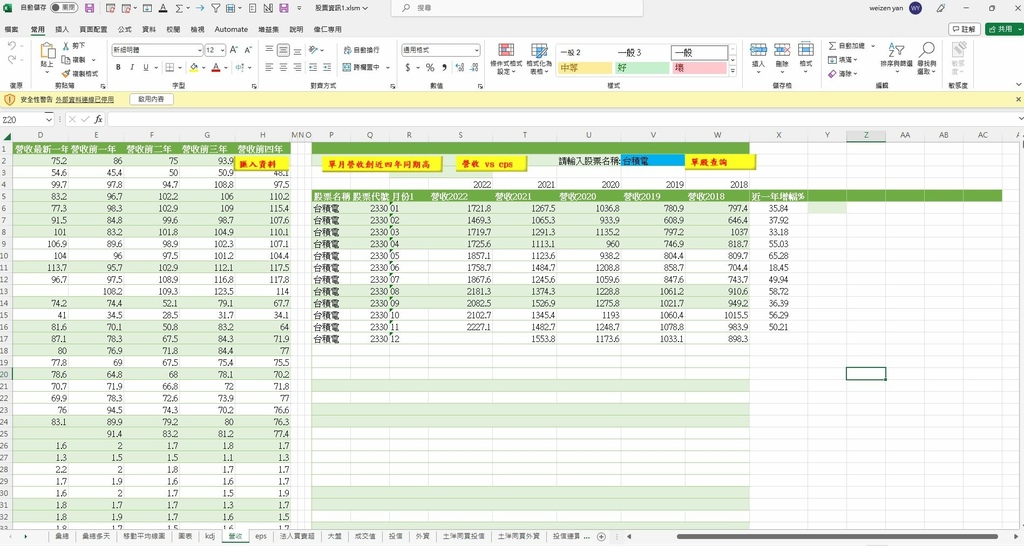1024x546 pixels.
Task: Open the Font Color dropdown arrow
Action: (226, 67)
